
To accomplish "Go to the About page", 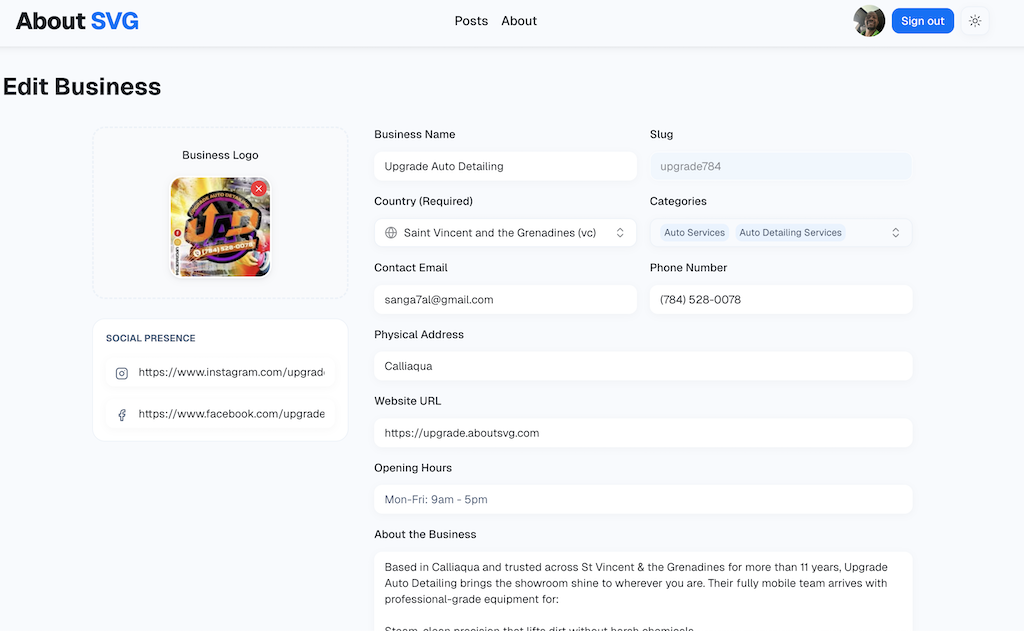I will coord(519,21).
